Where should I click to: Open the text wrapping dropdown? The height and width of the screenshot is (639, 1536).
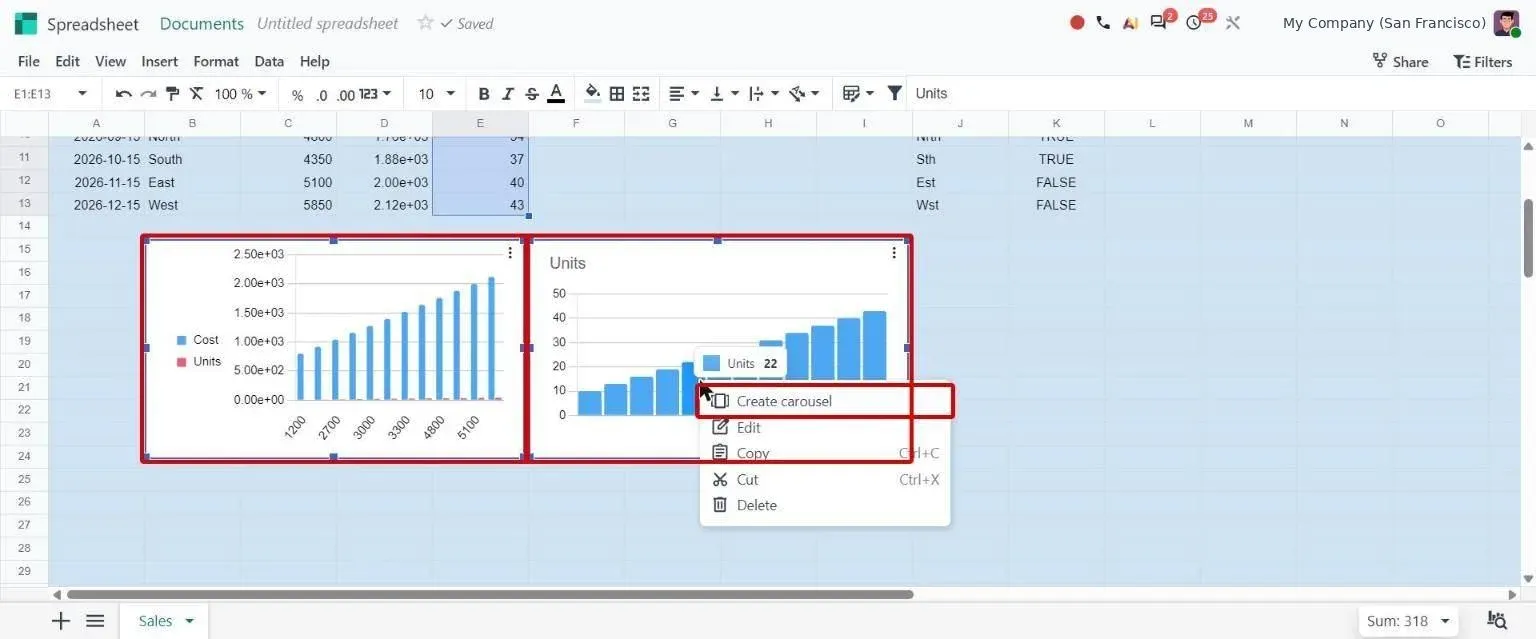coord(764,94)
